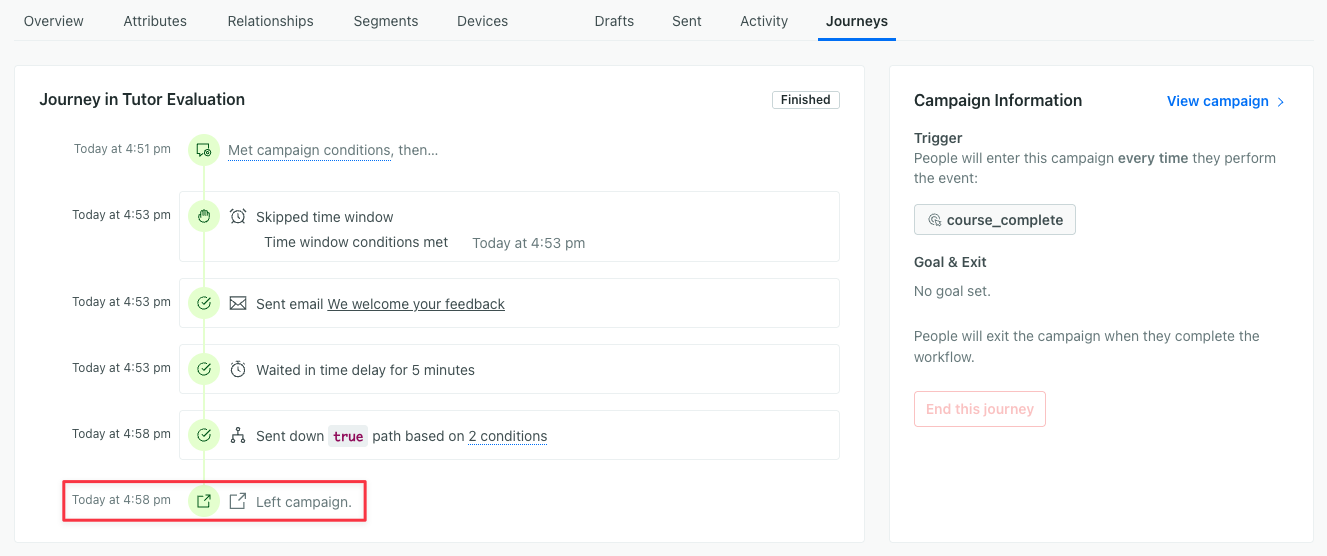Switch to the Attributes tab
Image resolution: width=1327 pixels, height=556 pixels.
[155, 21]
